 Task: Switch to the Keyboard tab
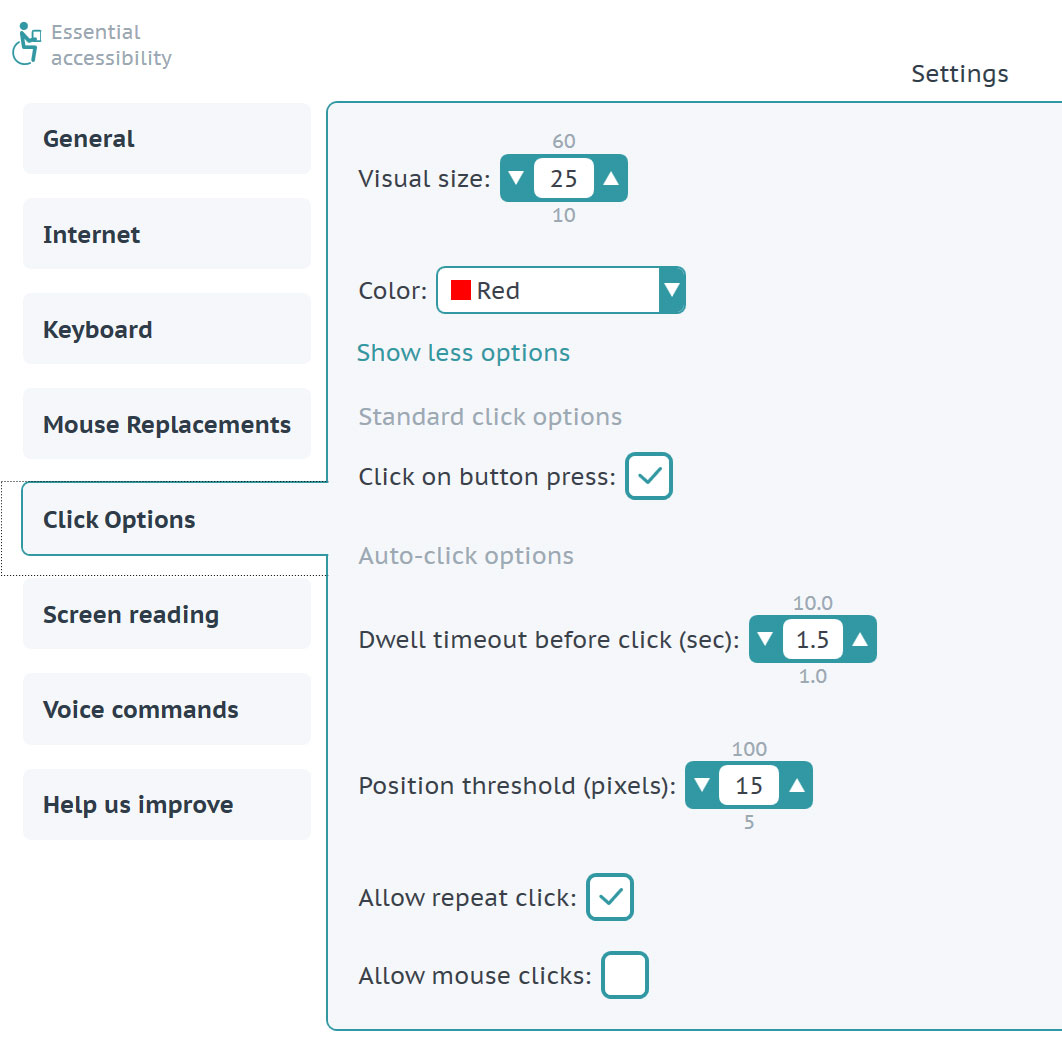tap(167, 329)
